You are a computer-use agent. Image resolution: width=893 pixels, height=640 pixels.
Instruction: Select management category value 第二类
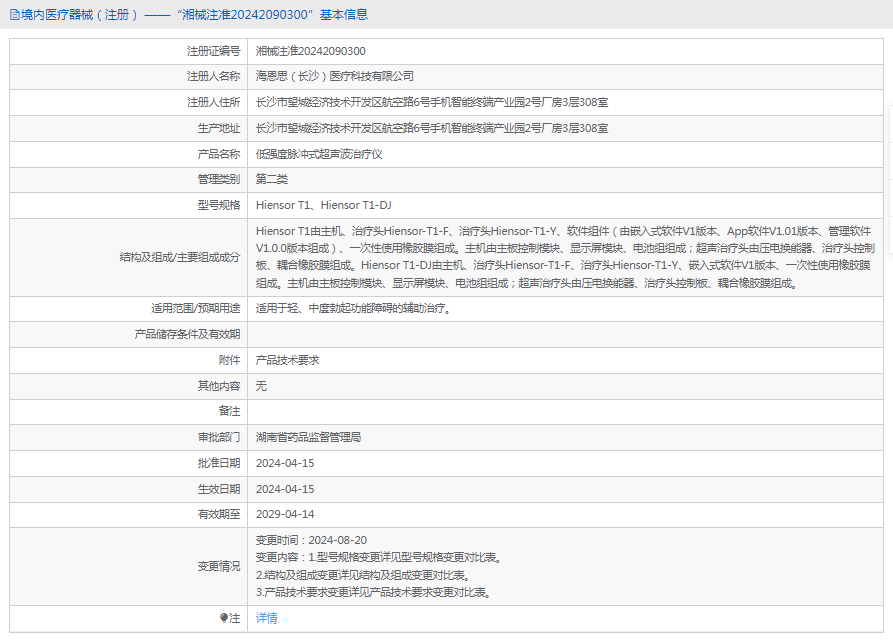click(272, 179)
